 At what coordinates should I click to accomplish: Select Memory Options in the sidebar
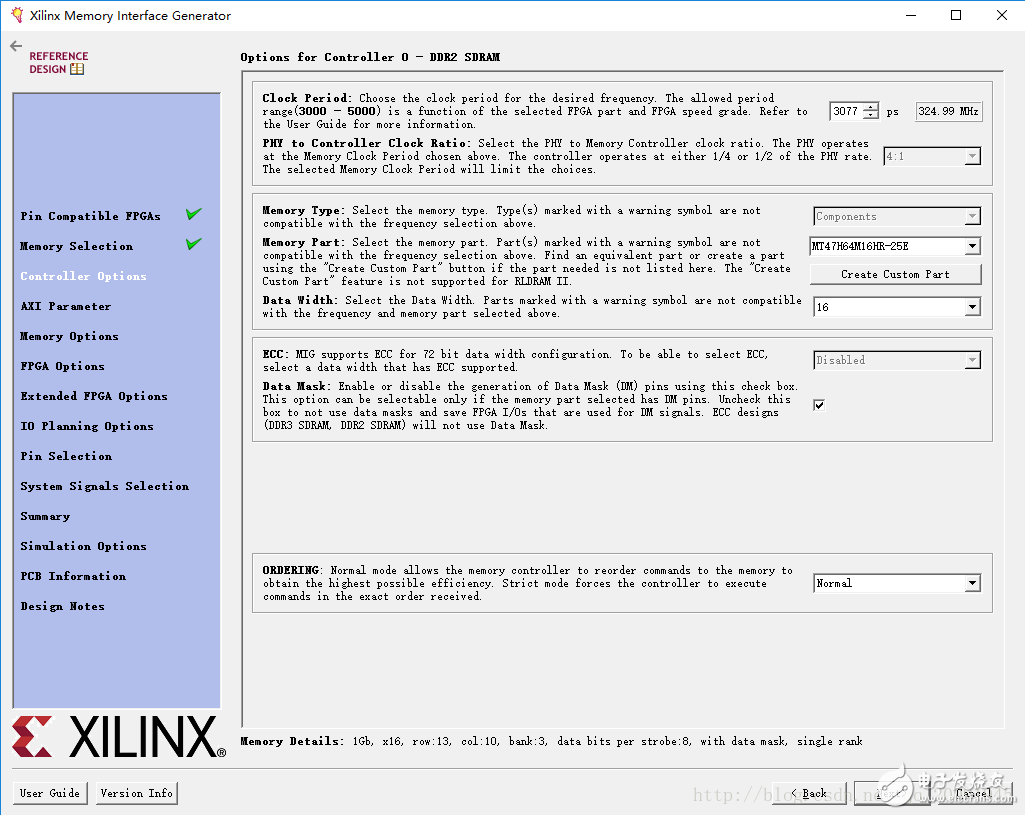coord(70,336)
